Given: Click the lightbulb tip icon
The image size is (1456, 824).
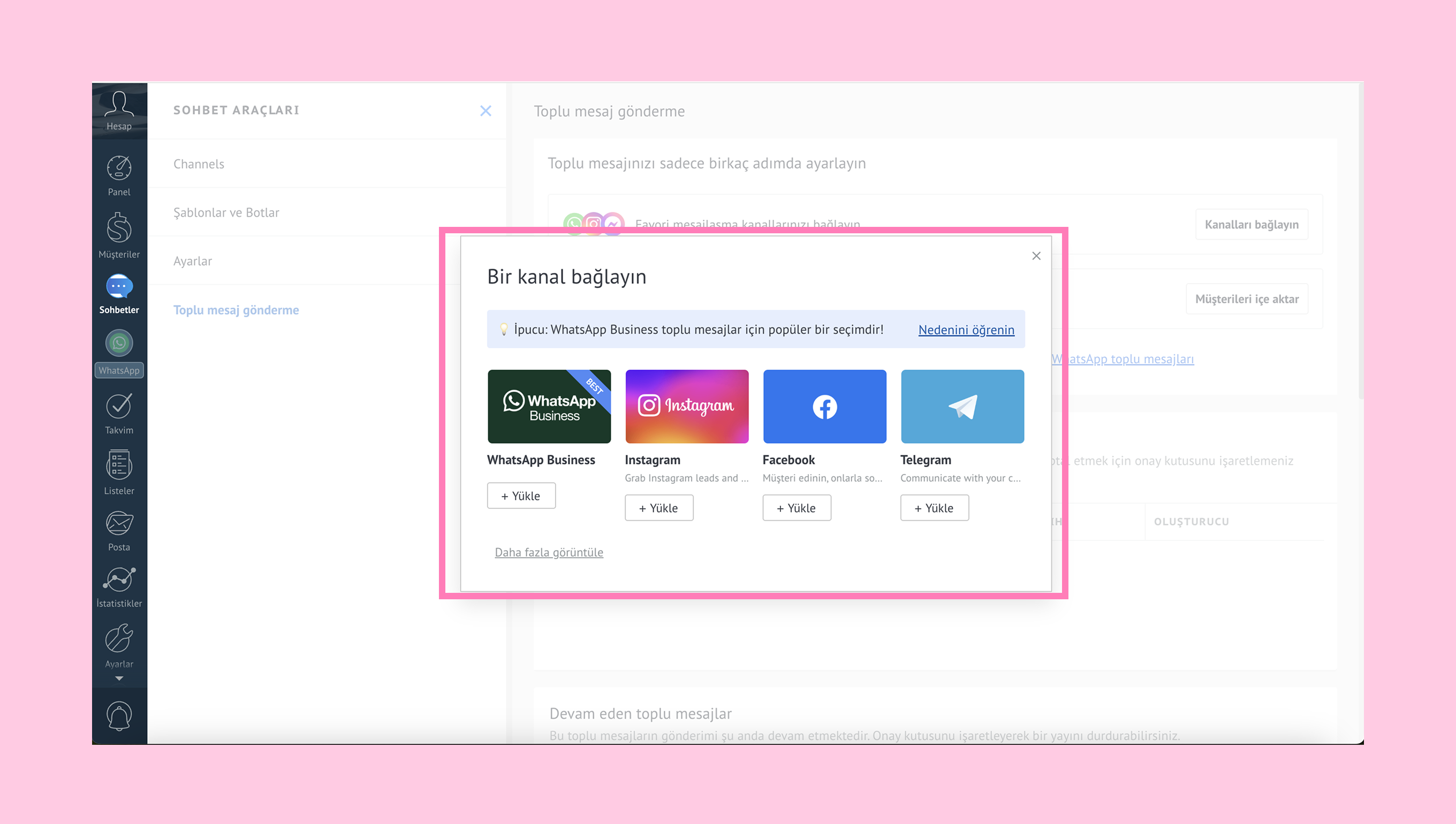Looking at the screenshot, I should click(x=503, y=330).
